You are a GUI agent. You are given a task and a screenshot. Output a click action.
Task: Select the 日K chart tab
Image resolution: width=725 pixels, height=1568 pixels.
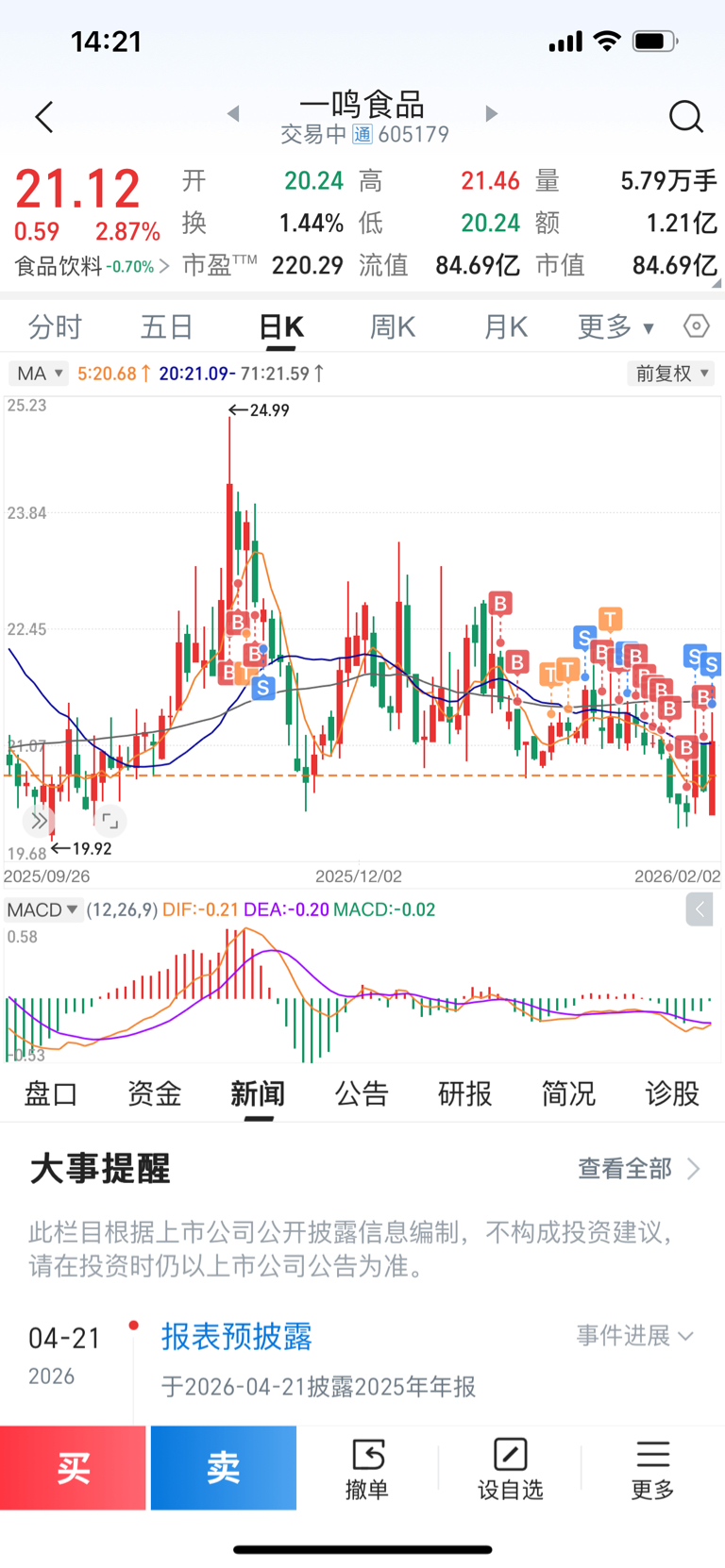click(281, 326)
